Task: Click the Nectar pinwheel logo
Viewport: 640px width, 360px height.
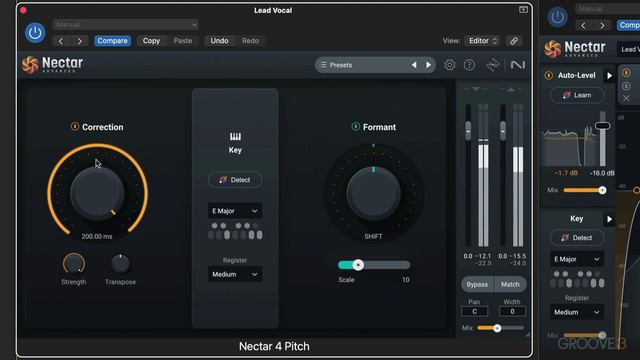Action: tap(30, 64)
